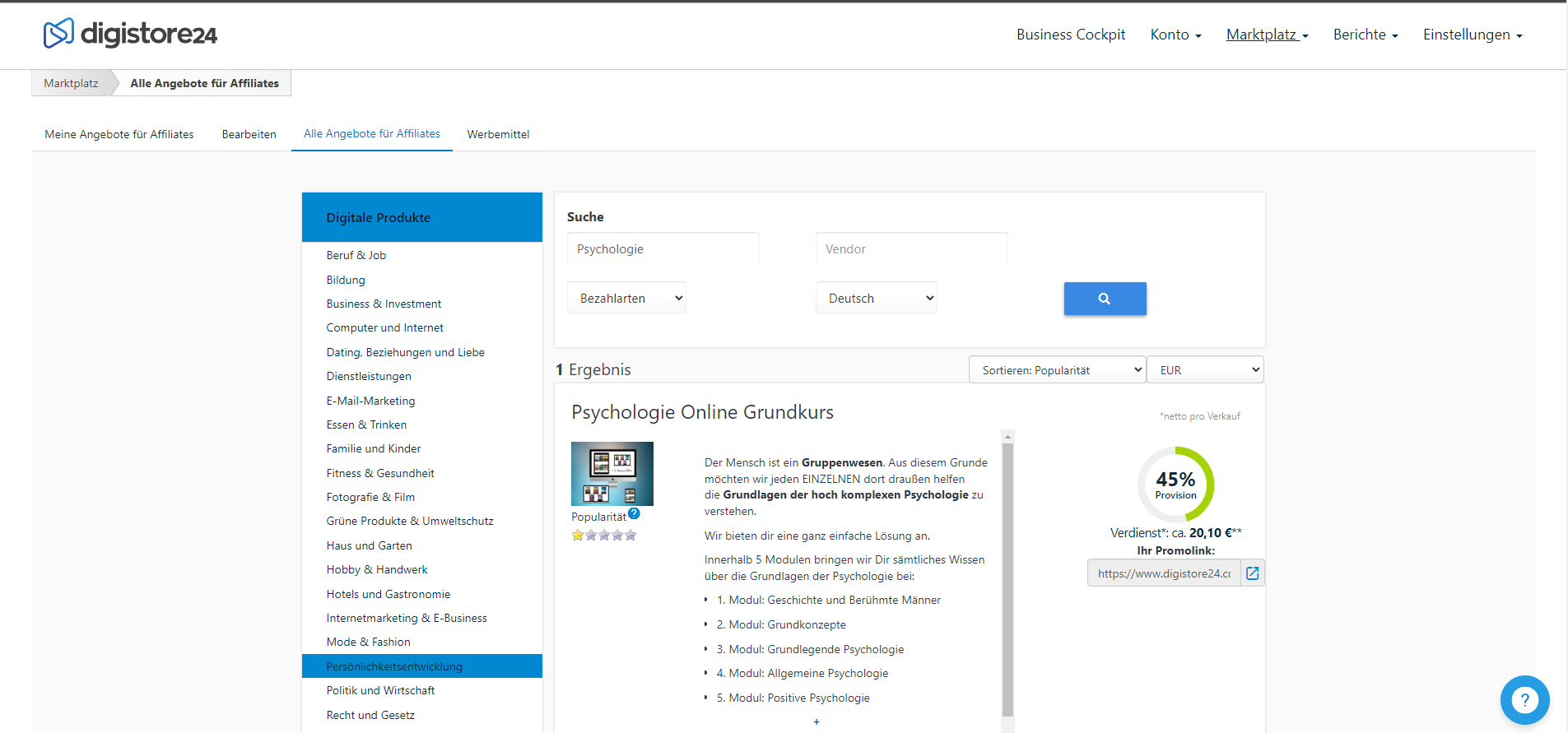The image size is (1568, 733).
Task: Click the digistore24 logo
Action: (x=130, y=34)
